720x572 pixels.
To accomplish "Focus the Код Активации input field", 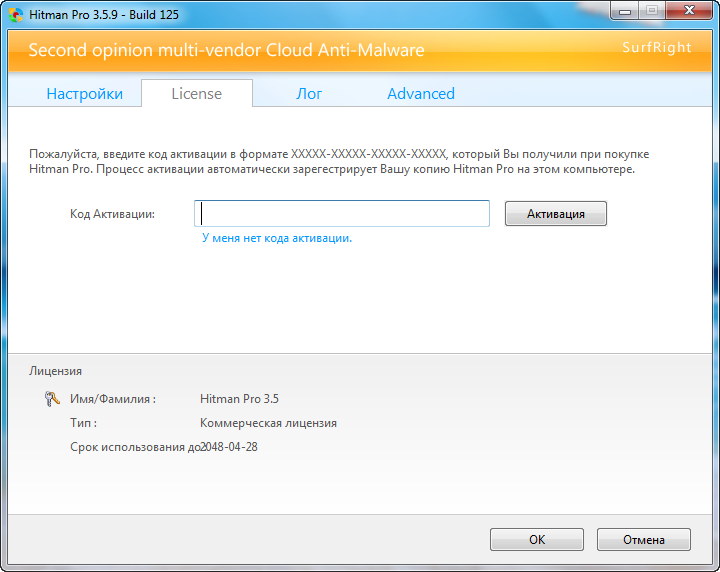I will (x=342, y=213).
